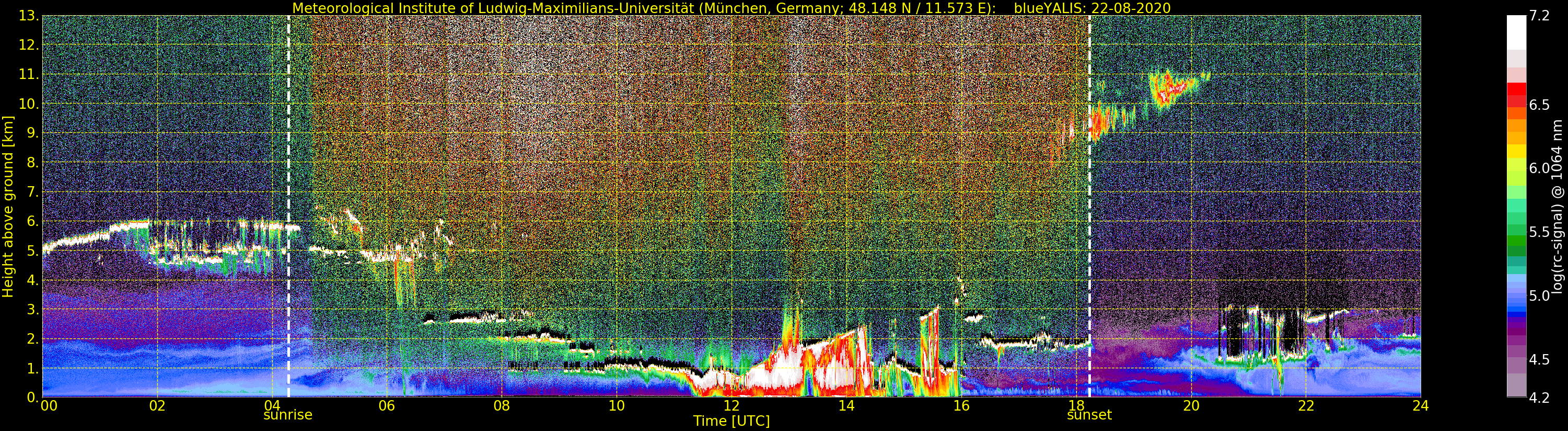Click the 24 tick on the time axis
The width and height of the screenshot is (1568, 431).
click(1420, 406)
